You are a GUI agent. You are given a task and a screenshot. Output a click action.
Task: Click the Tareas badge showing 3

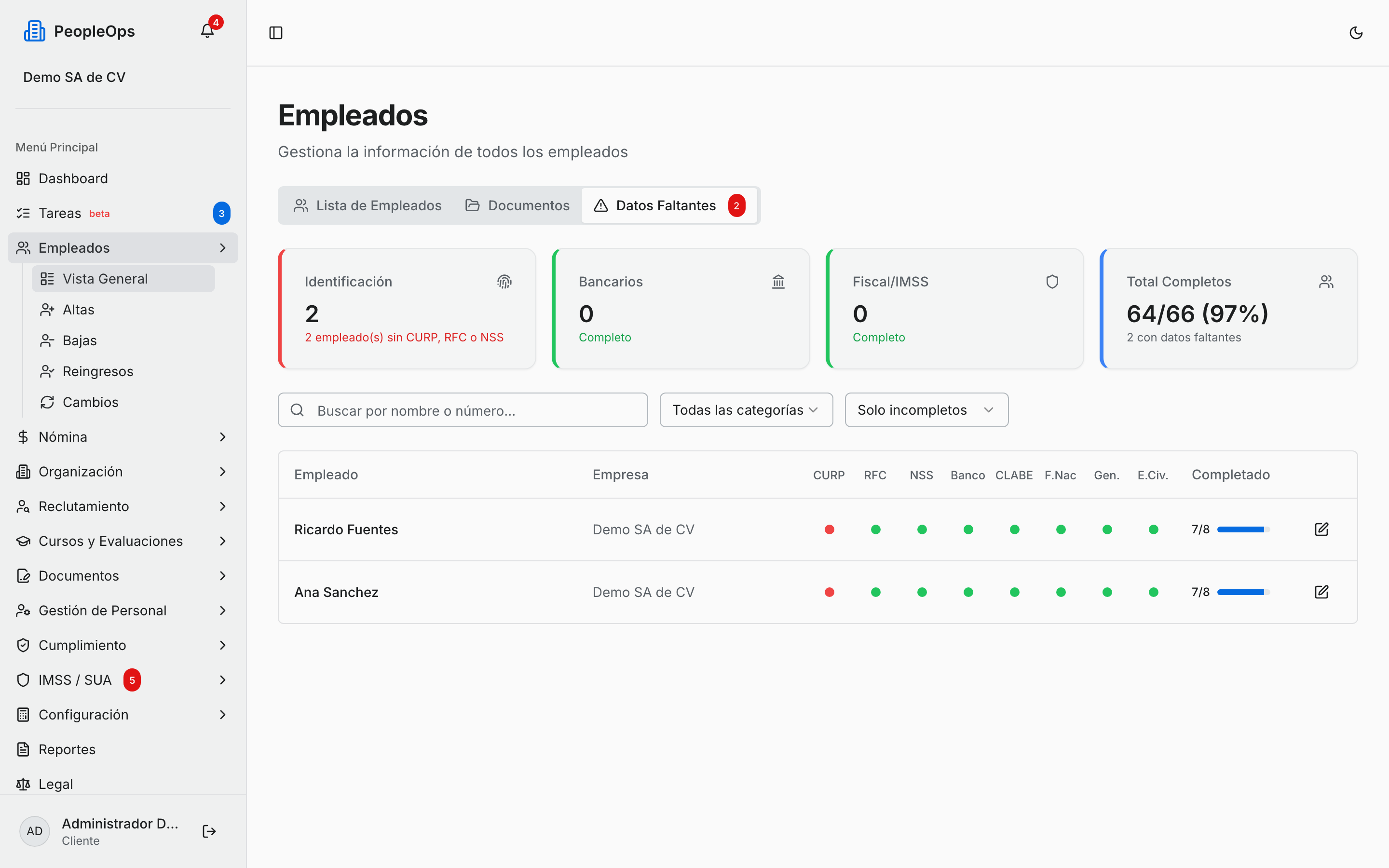point(221,214)
